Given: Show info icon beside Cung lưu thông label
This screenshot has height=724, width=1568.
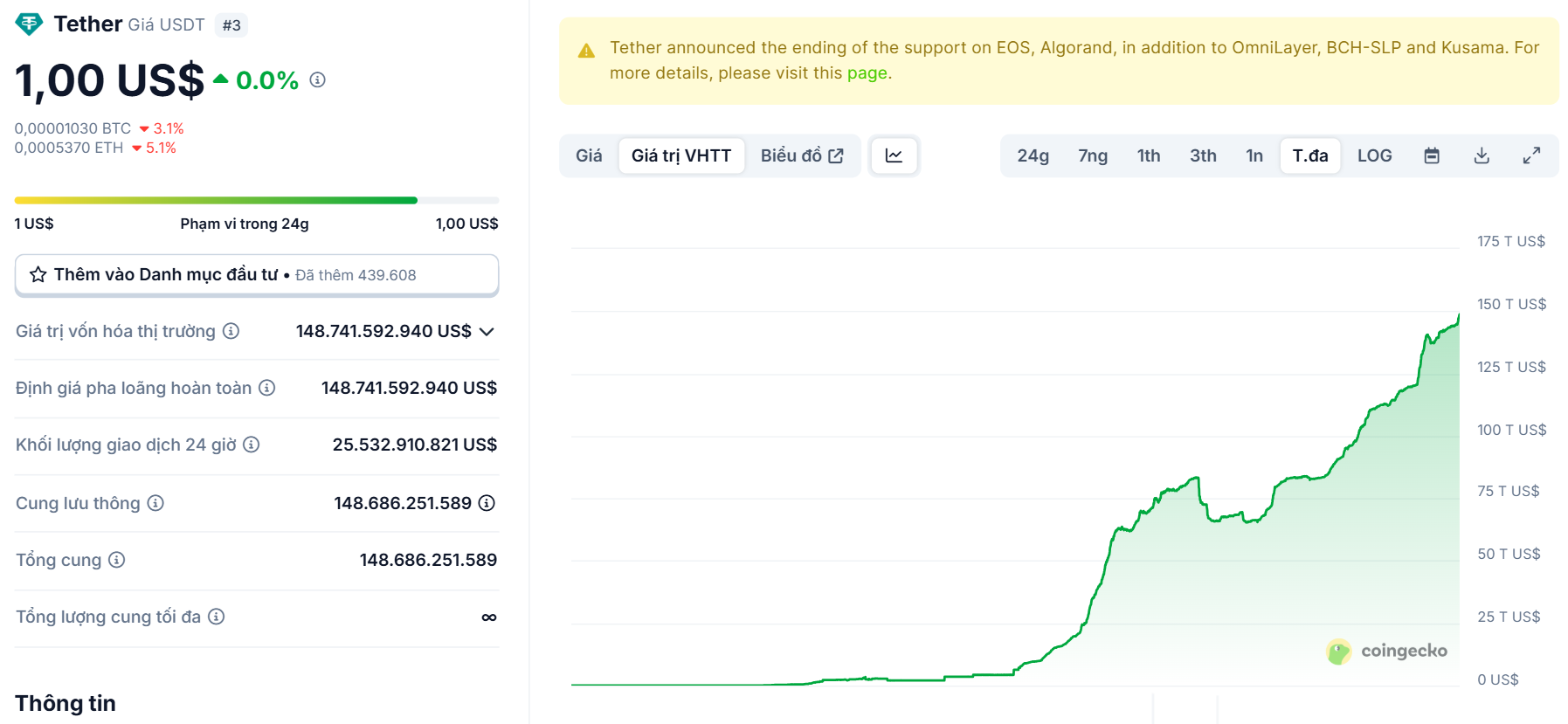Looking at the screenshot, I should pos(155,503).
